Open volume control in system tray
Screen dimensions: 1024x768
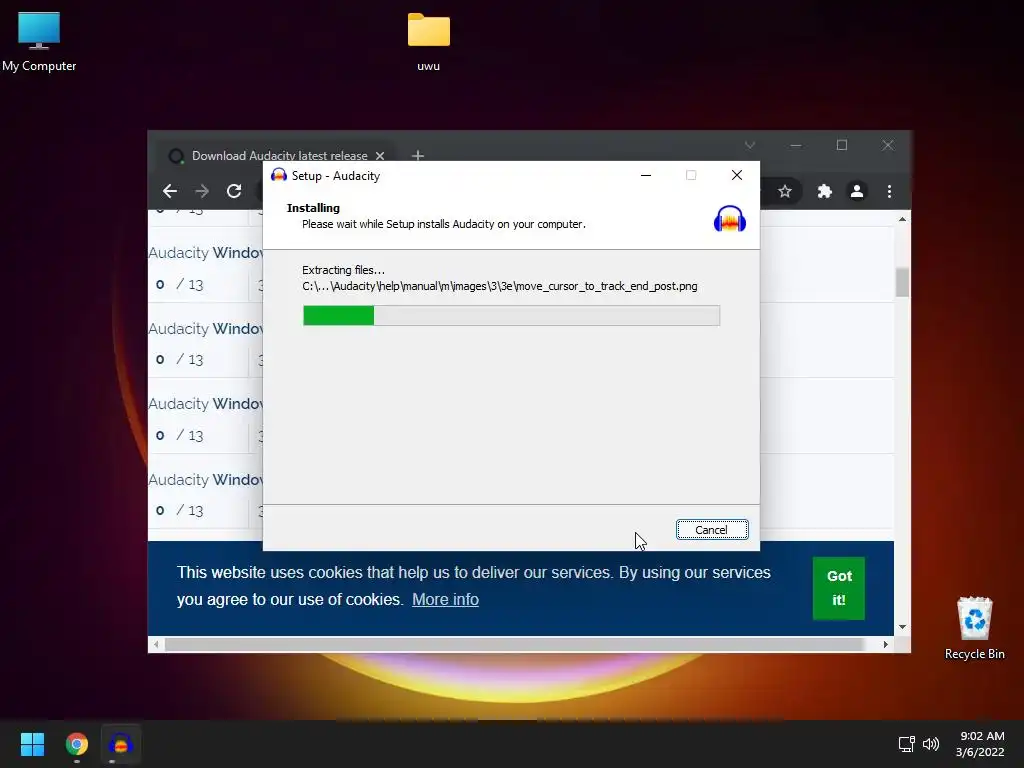click(931, 744)
